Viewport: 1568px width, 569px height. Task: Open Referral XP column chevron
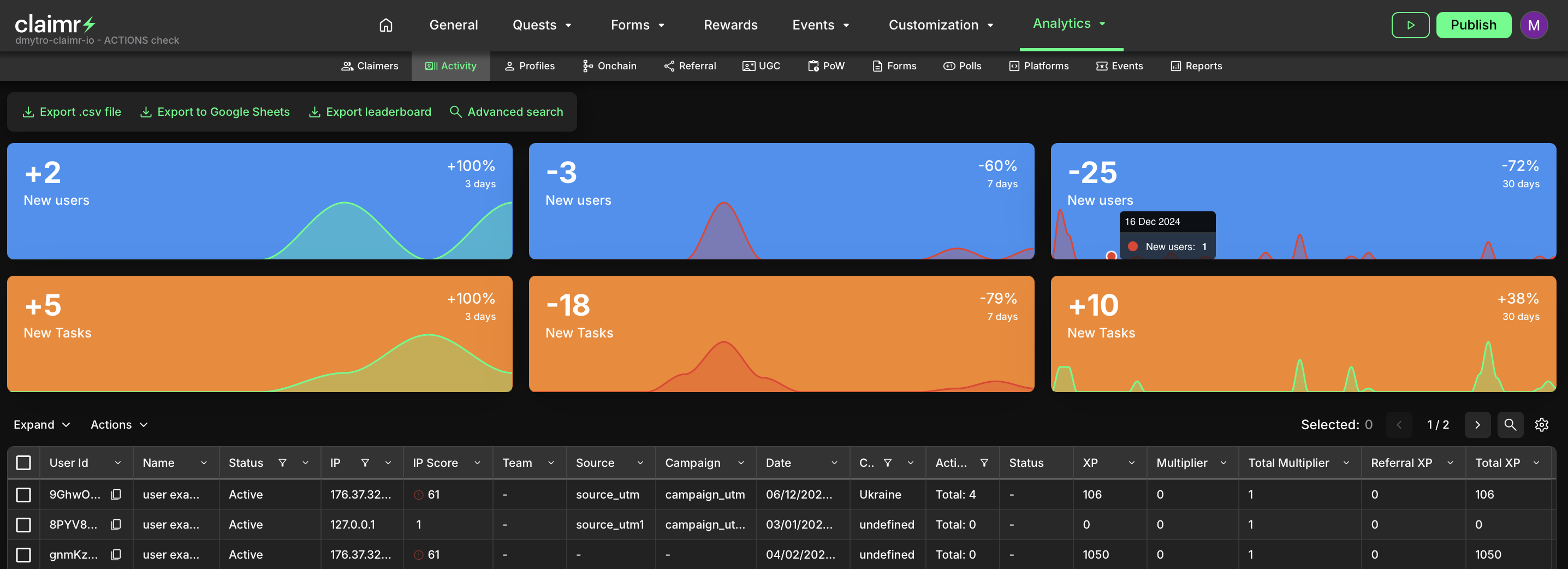pyautogui.click(x=1450, y=463)
